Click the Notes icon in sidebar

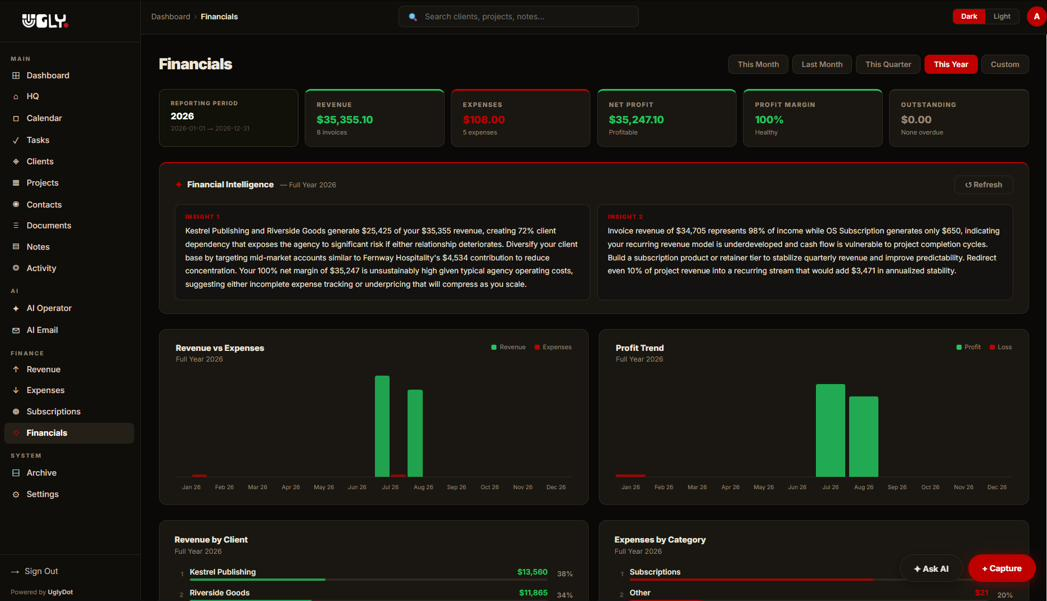pyautogui.click(x=16, y=247)
